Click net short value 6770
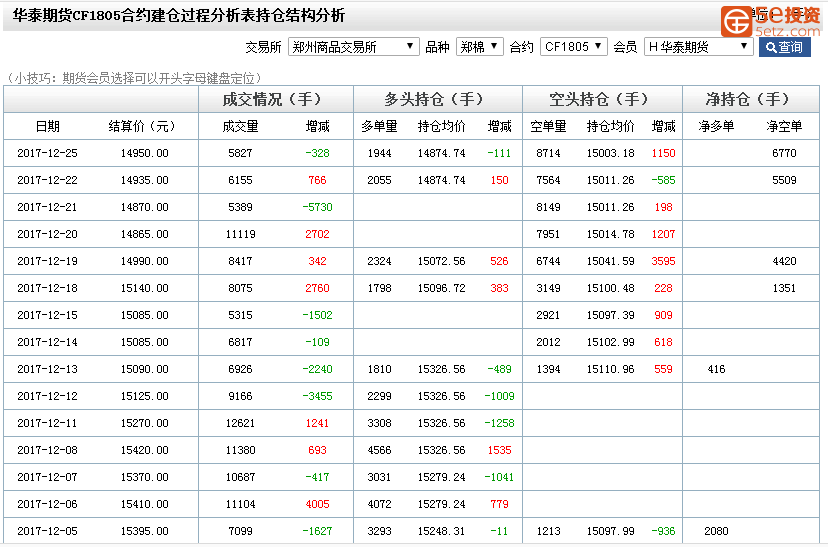This screenshot has height=547, width=828. [784, 153]
